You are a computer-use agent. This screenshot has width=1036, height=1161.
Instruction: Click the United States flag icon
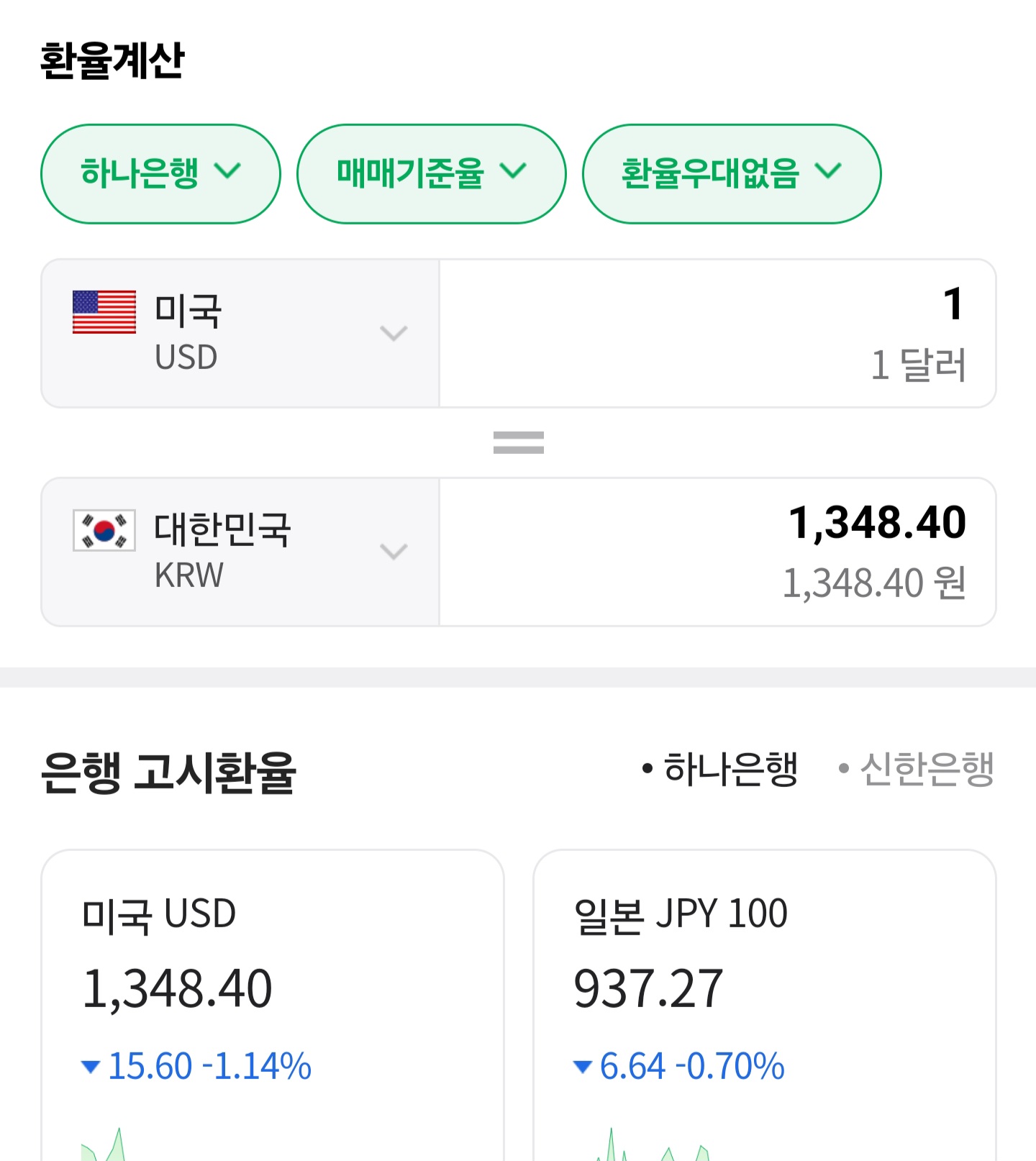(104, 311)
